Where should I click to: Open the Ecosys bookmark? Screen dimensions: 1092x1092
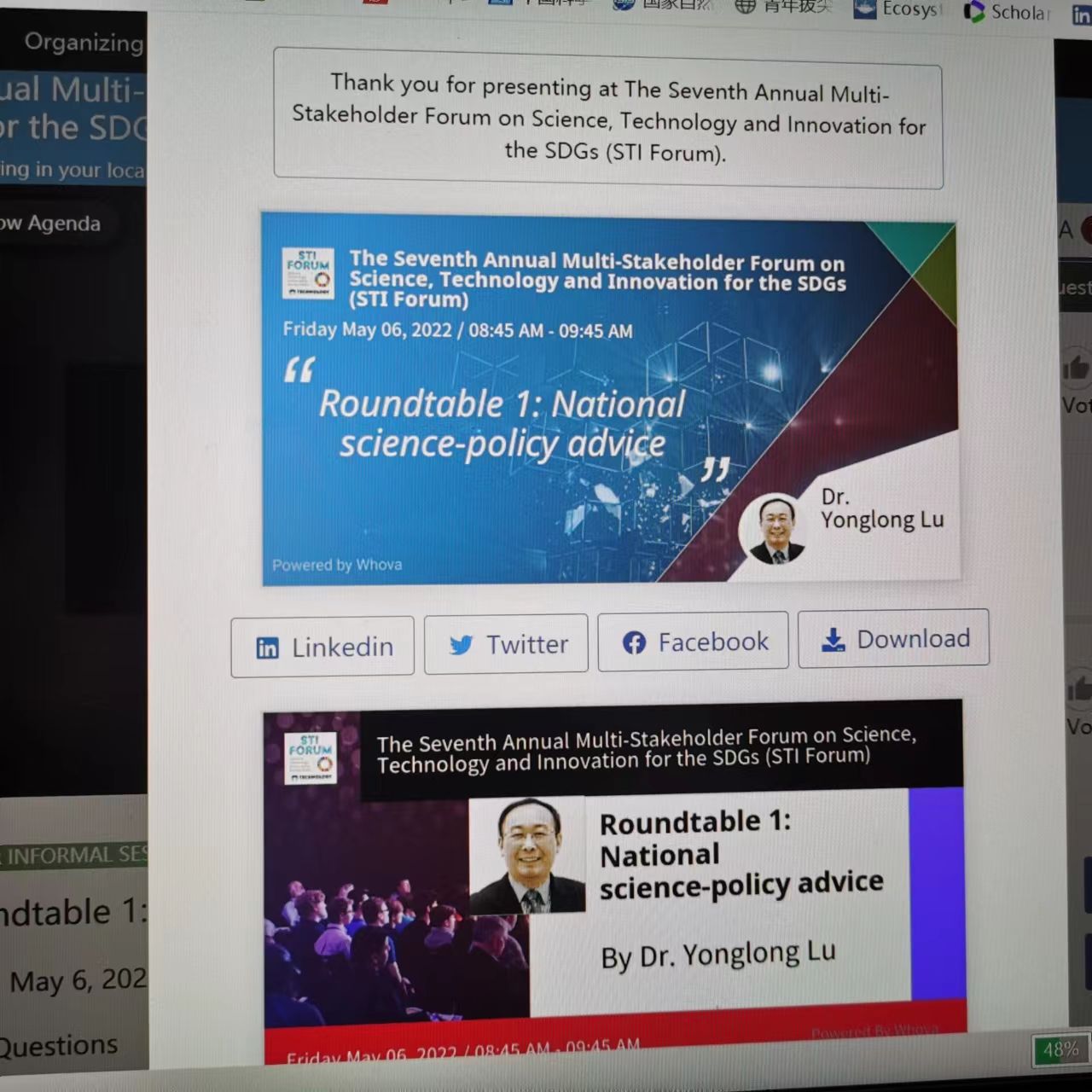tap(899, 9)
